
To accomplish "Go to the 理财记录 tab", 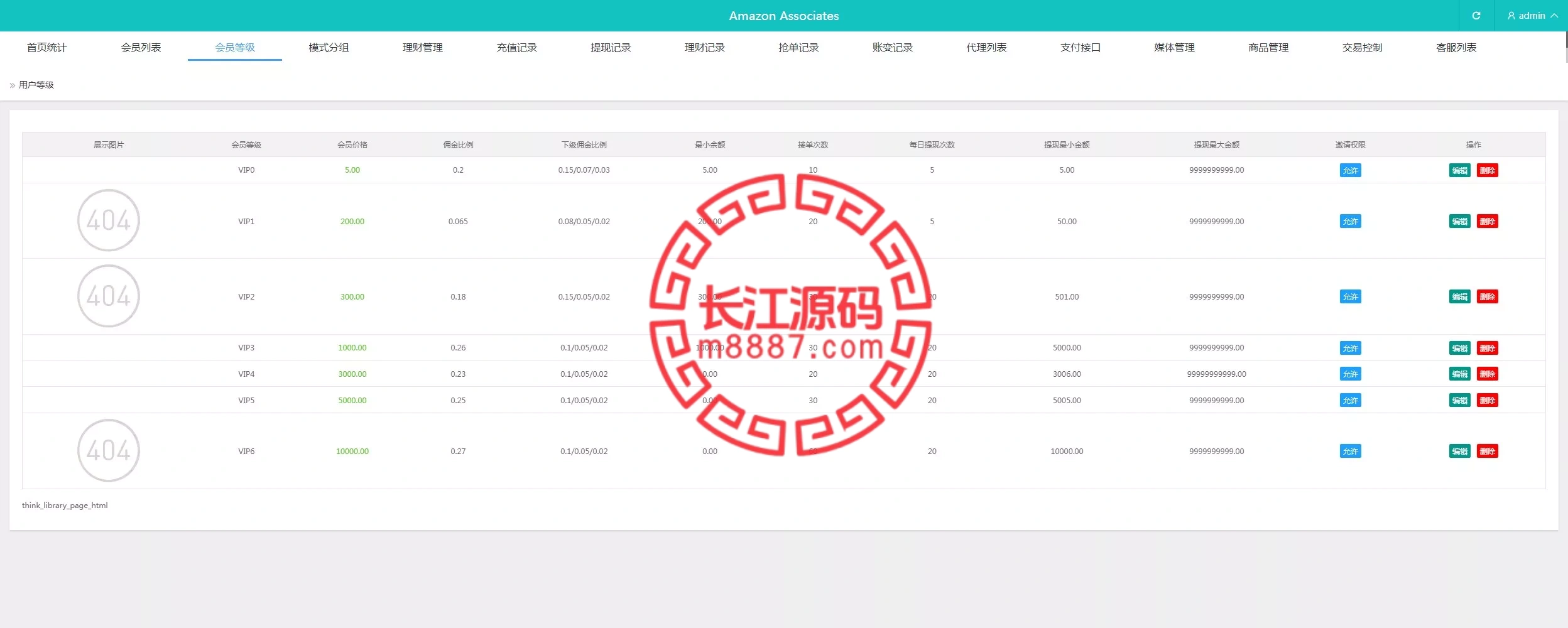I will pos(705,48).
